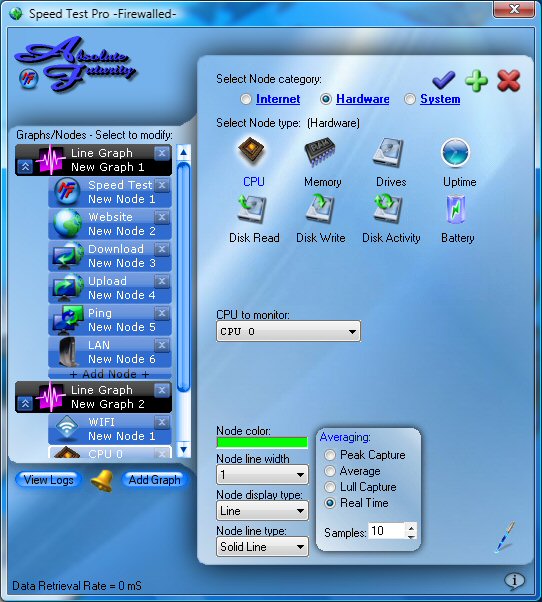Click the green Node color swatch
The image size is (542, 602).
pos(262,443)
